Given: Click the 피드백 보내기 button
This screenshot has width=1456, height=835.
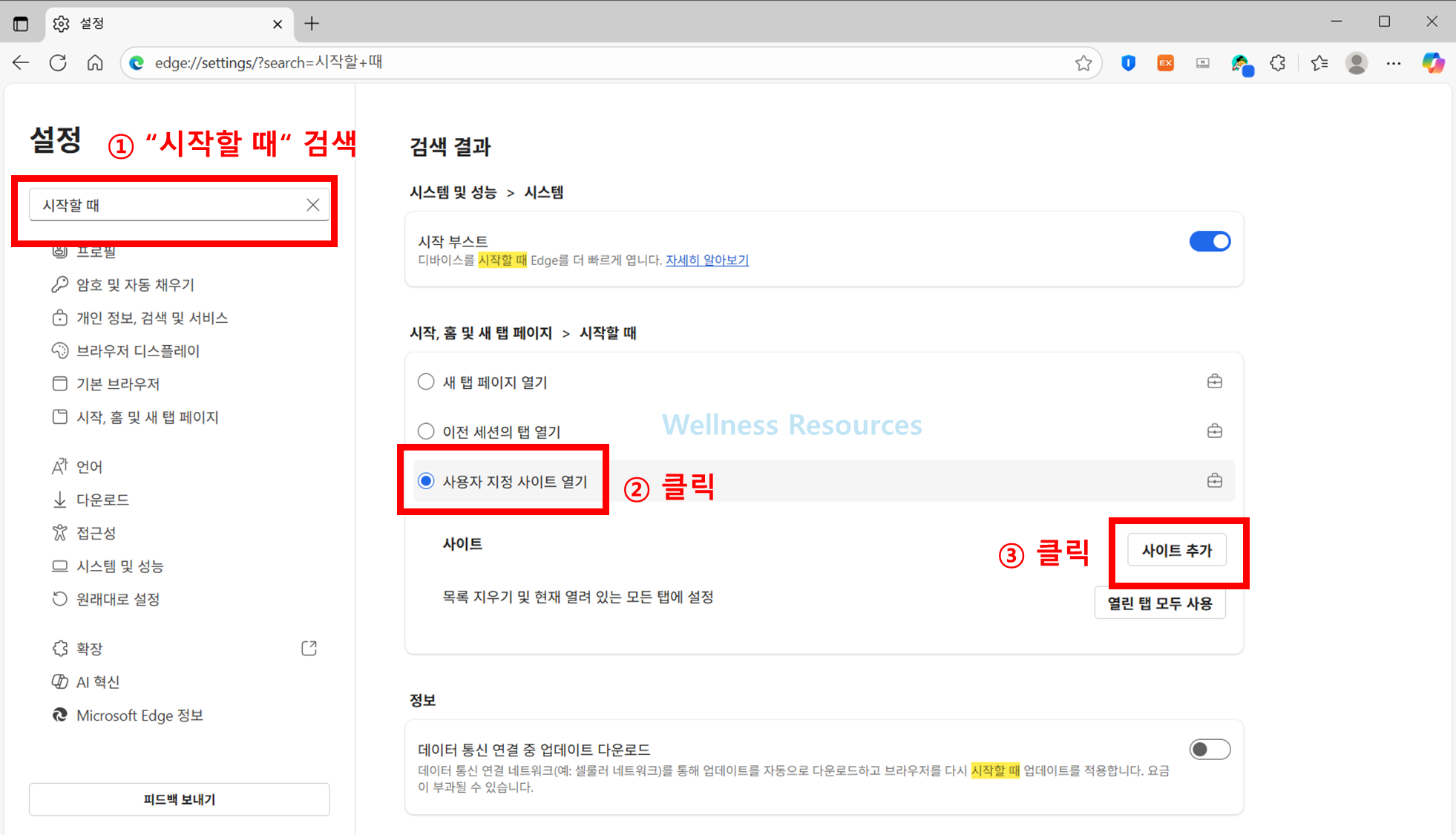Looking at the screenshot, I should pos(180,799).
